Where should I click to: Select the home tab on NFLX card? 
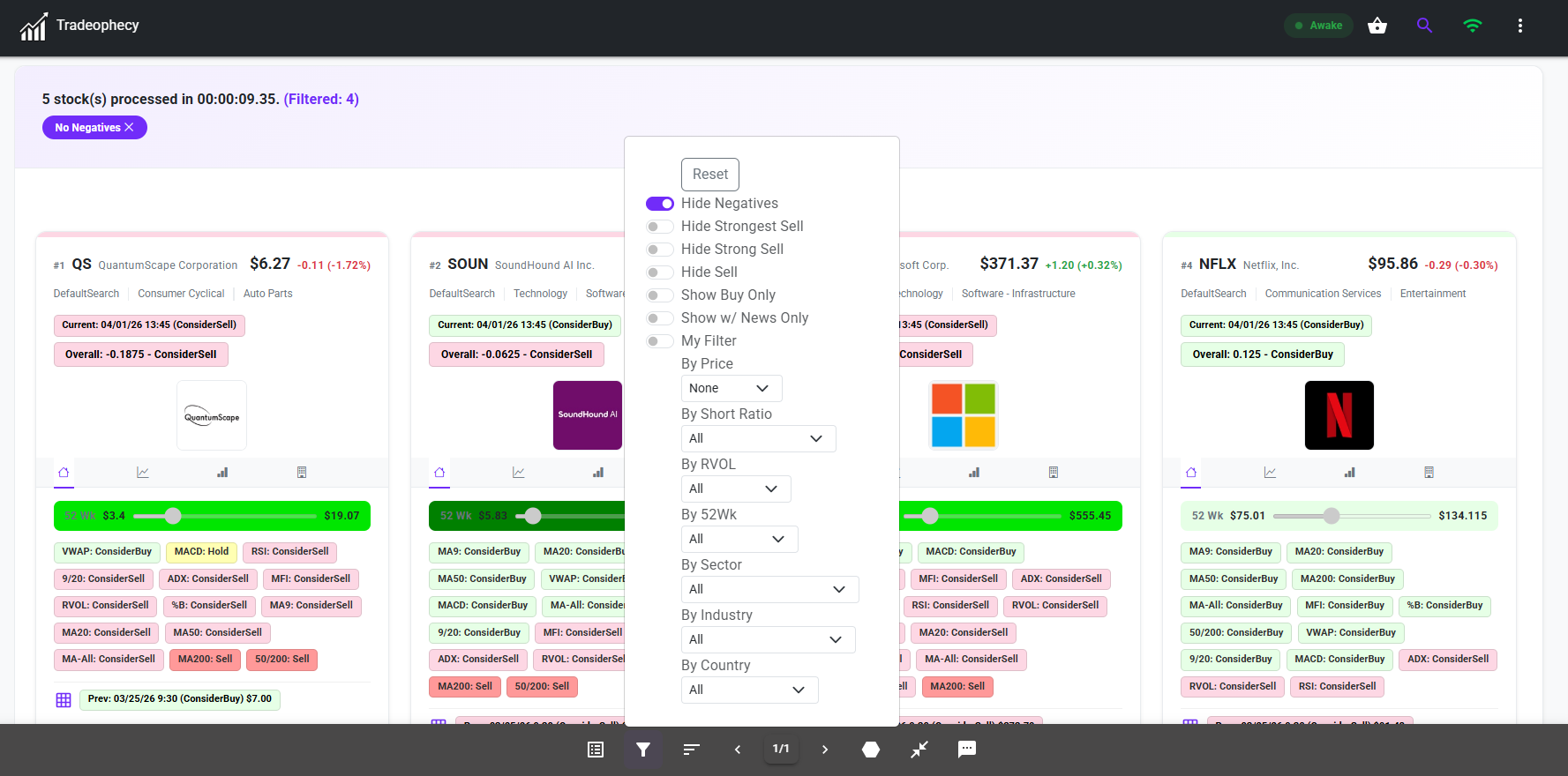[x=1191, y=473]
